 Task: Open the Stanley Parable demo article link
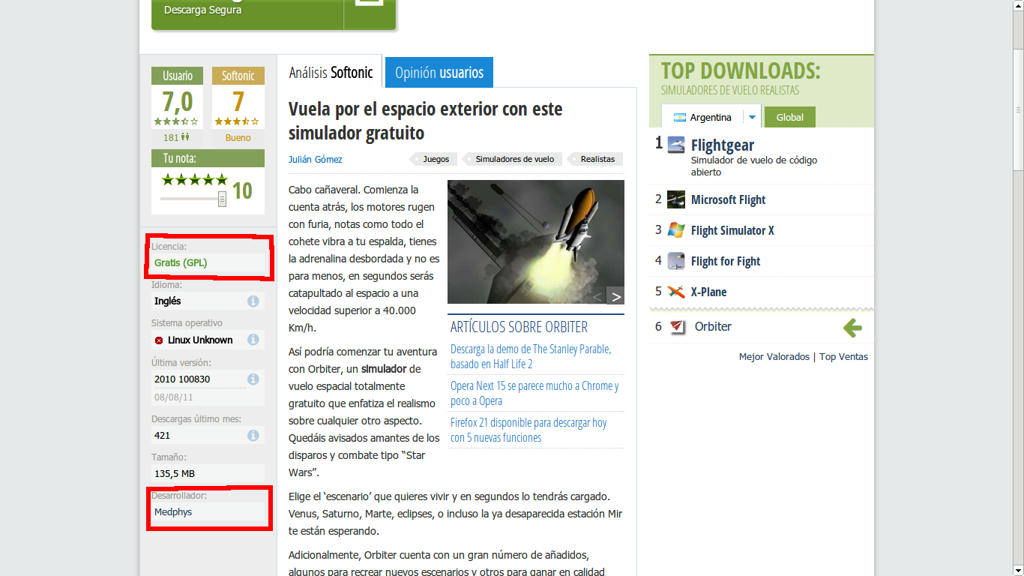[x=530, y=357]
